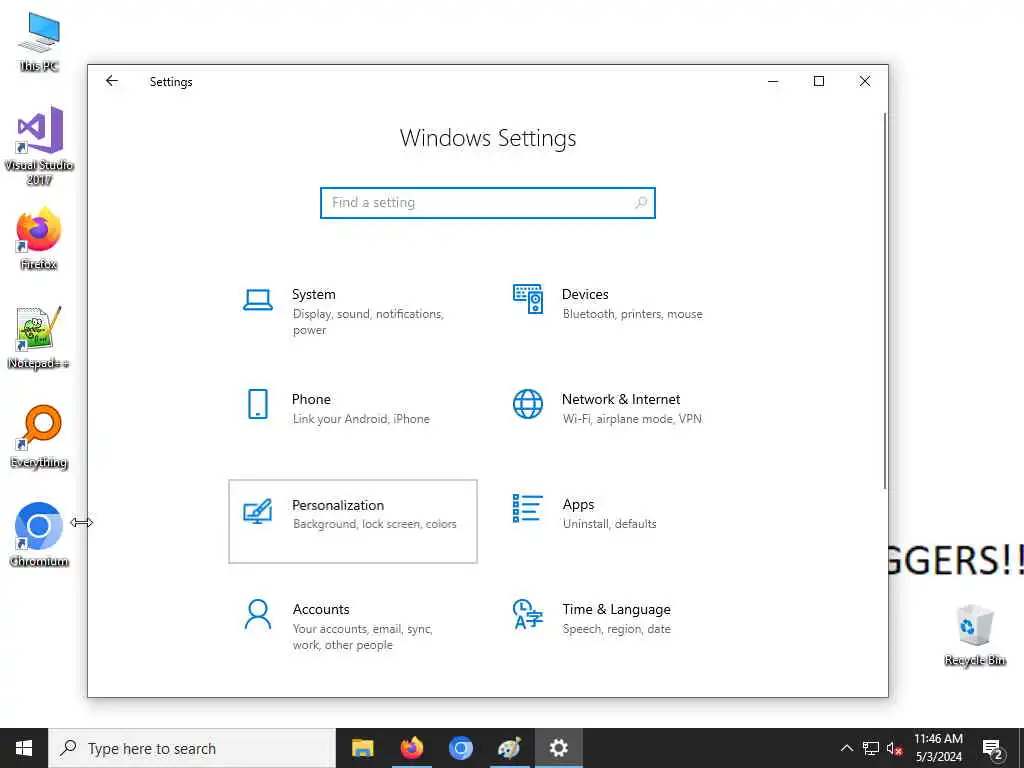Open the muted volume tray icon
This screenshot has width=1024, height=768.
[894, 748]
